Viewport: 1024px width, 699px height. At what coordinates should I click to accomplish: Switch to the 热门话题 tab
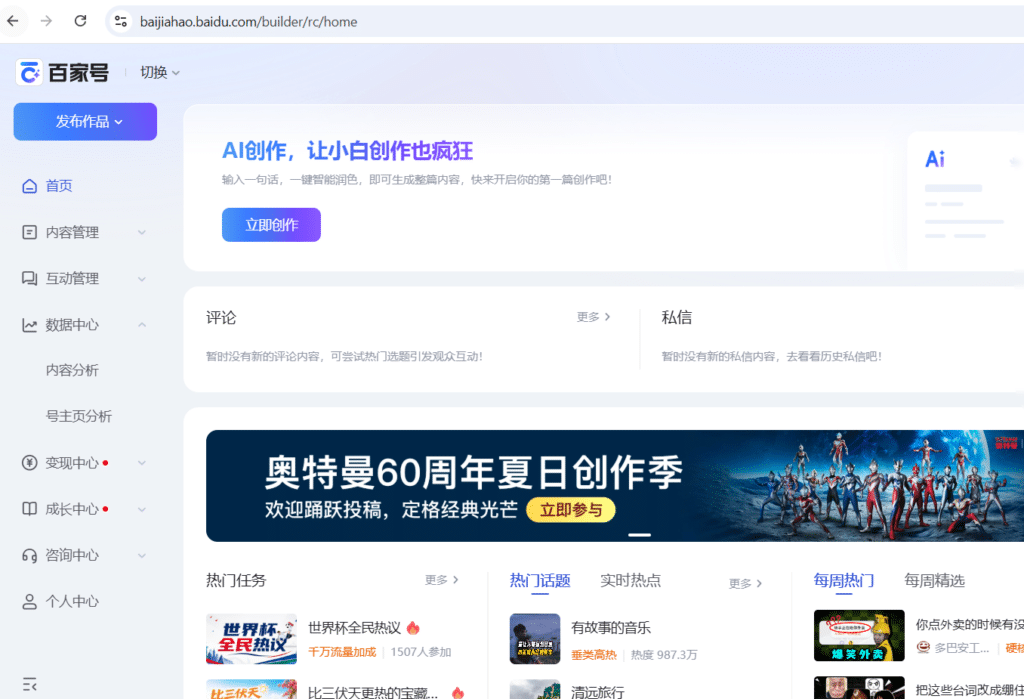click(539, 581)
